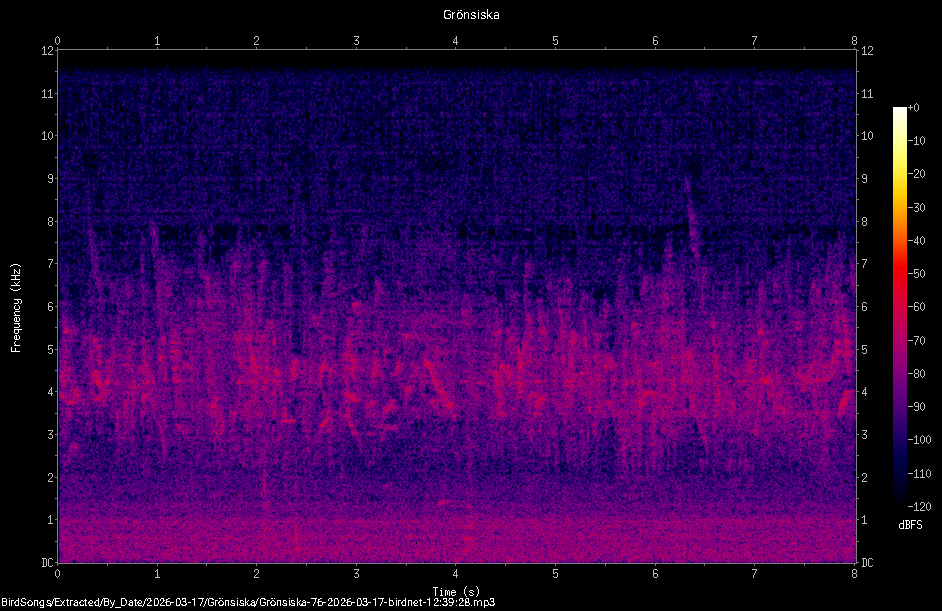The width and height of the screenshot is (942, 611).
Task: Click the 8 second mark on top axis
Action: click(854, 41)
